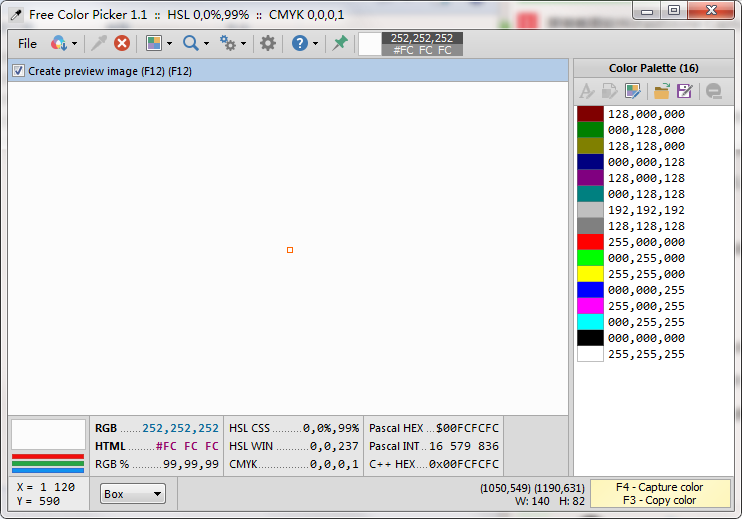Viewport: 742px width, 519px height.
Task: Click the F3 - Copy color hint
Action: coord(660,501)
